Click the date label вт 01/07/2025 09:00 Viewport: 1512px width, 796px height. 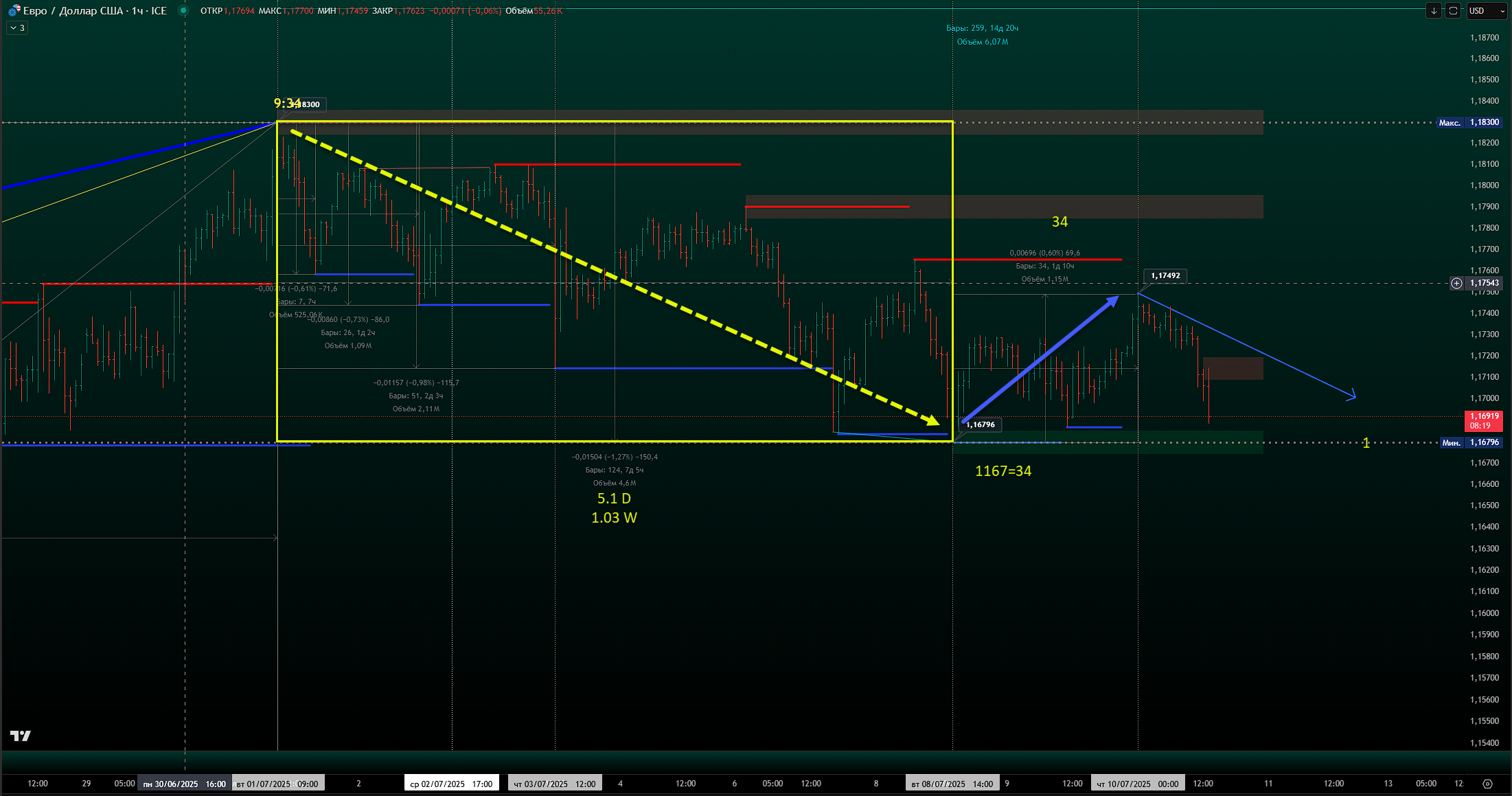point(277,784)
